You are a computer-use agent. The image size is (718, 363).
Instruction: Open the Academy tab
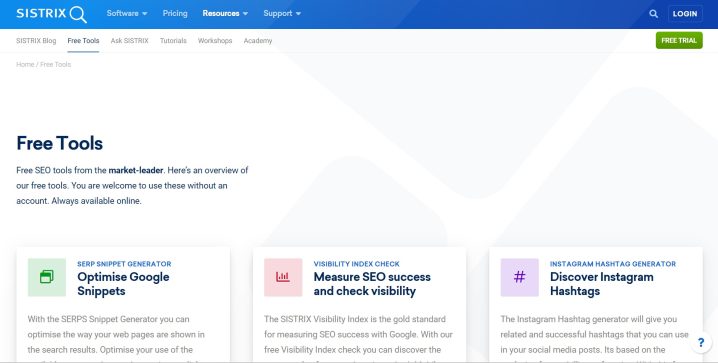[x=258, y=41]
